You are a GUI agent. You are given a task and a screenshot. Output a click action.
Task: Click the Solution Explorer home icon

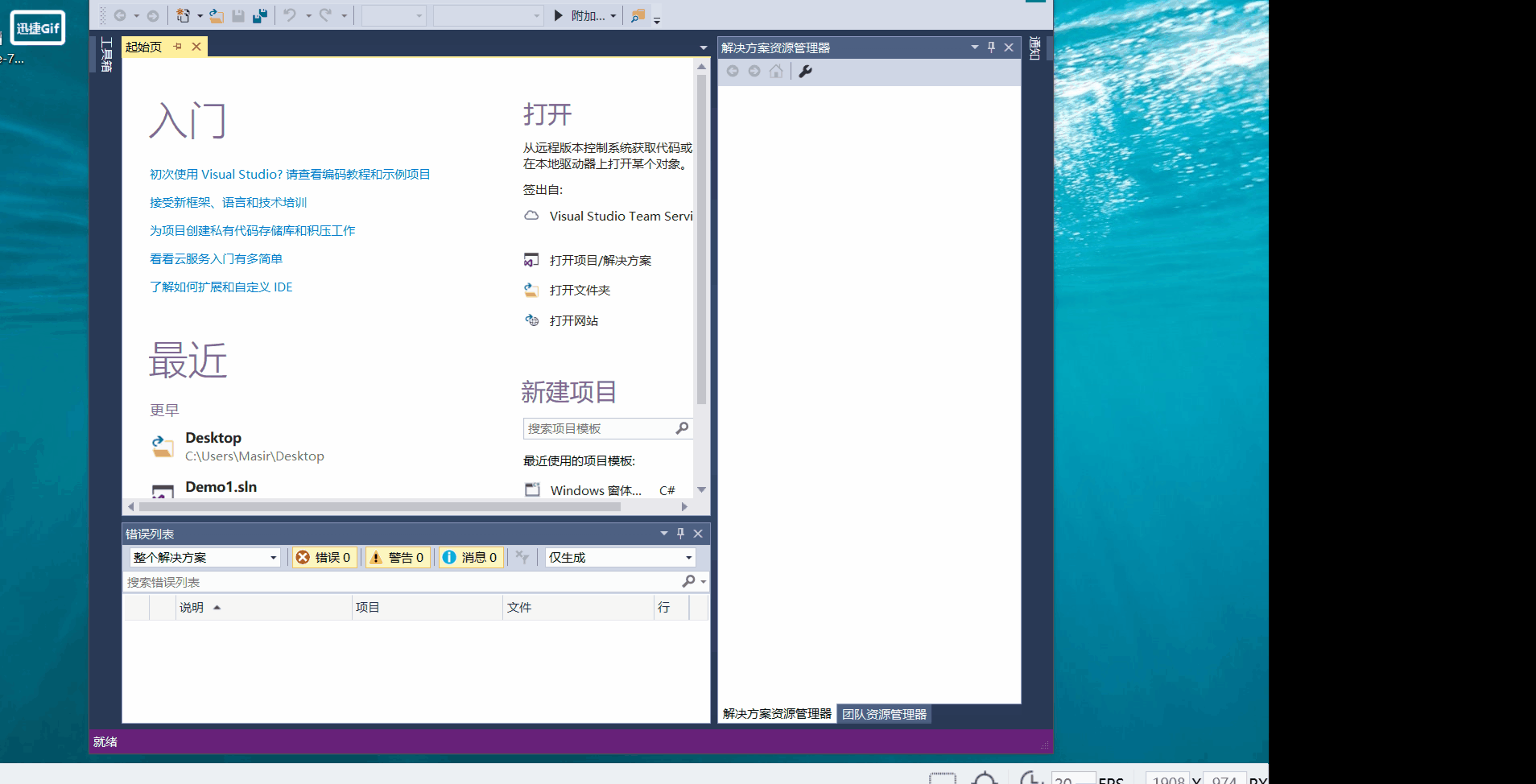coord(776,71)
